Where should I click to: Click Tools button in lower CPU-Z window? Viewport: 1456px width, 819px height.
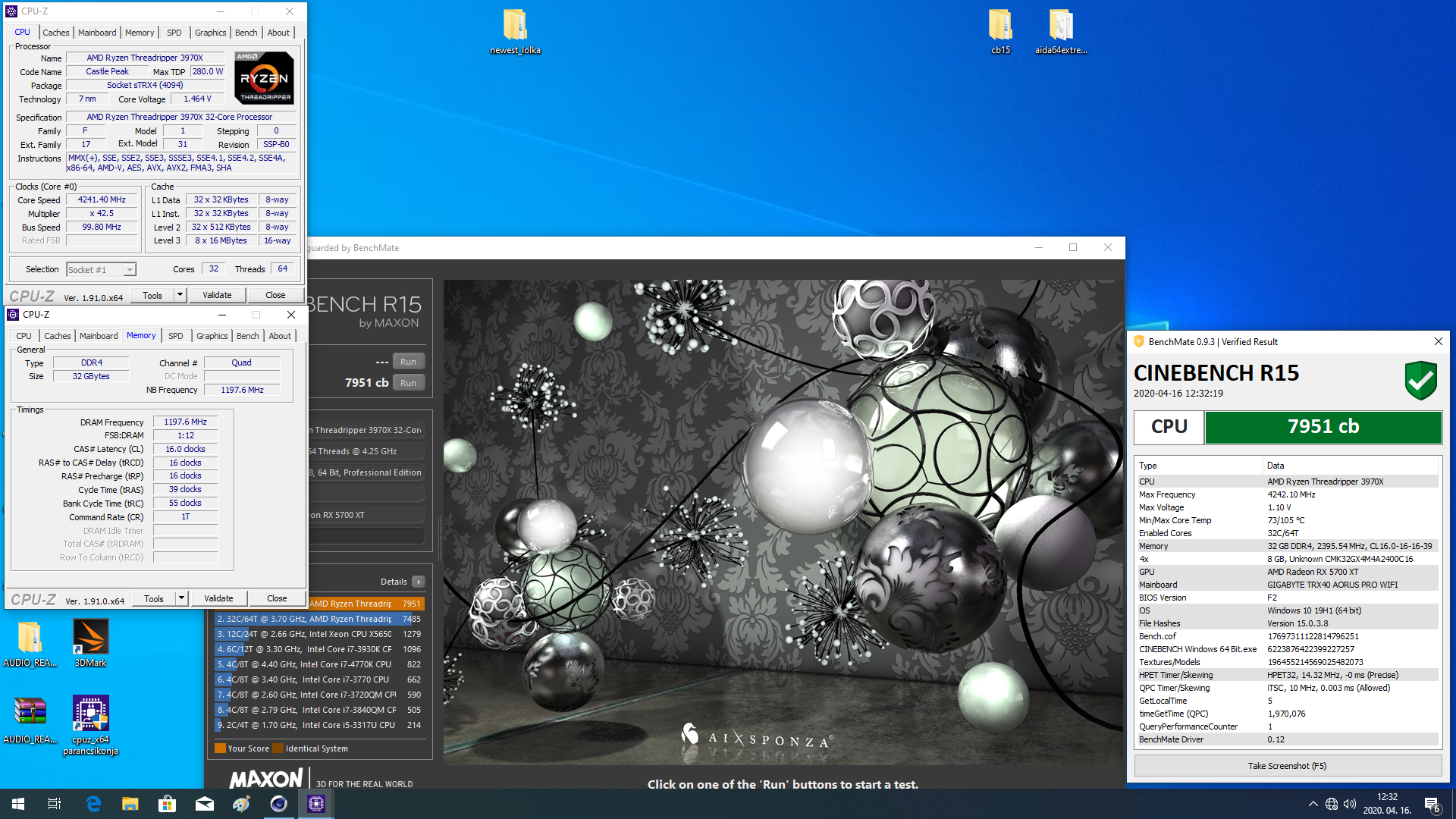(x=154, y=598)
